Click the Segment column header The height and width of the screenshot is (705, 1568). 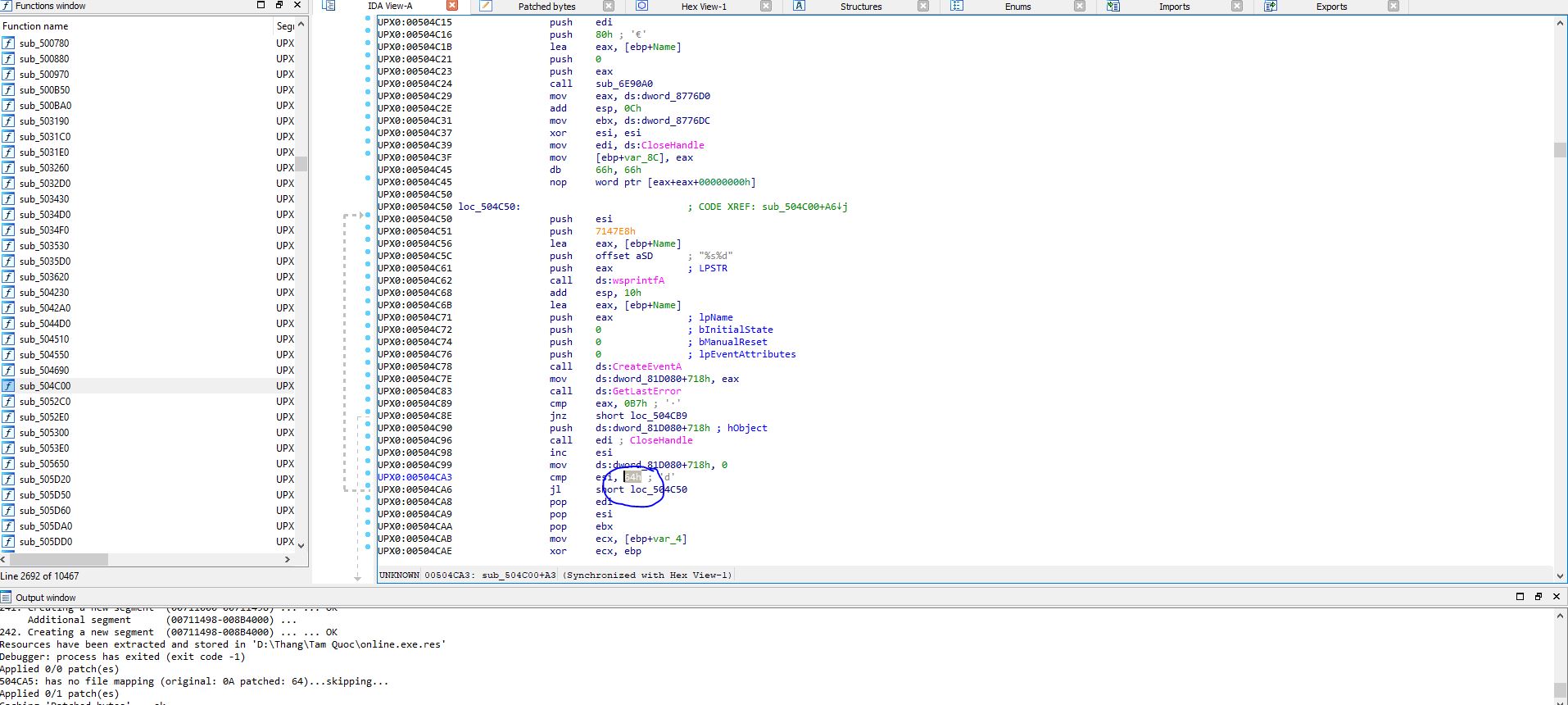pos(284,25)
